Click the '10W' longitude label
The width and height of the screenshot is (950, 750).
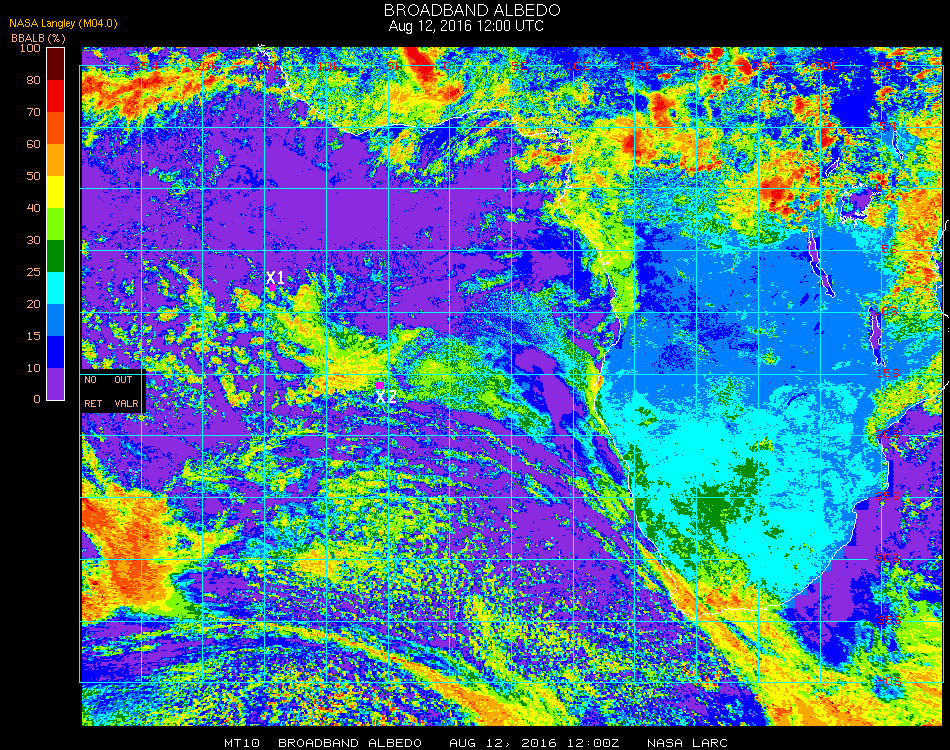click(330, 66)
